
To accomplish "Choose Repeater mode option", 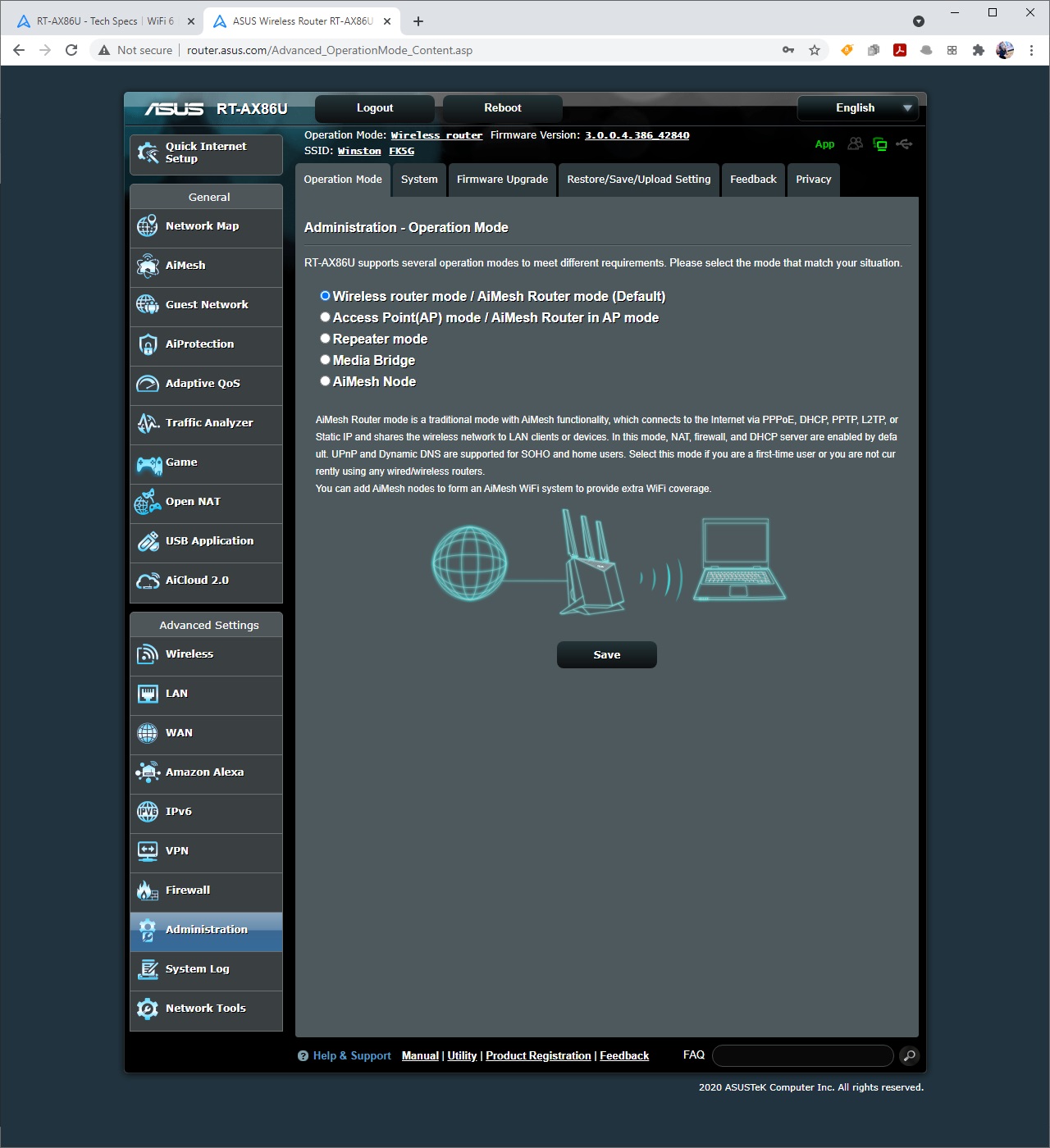I will [x=326, y=339].
